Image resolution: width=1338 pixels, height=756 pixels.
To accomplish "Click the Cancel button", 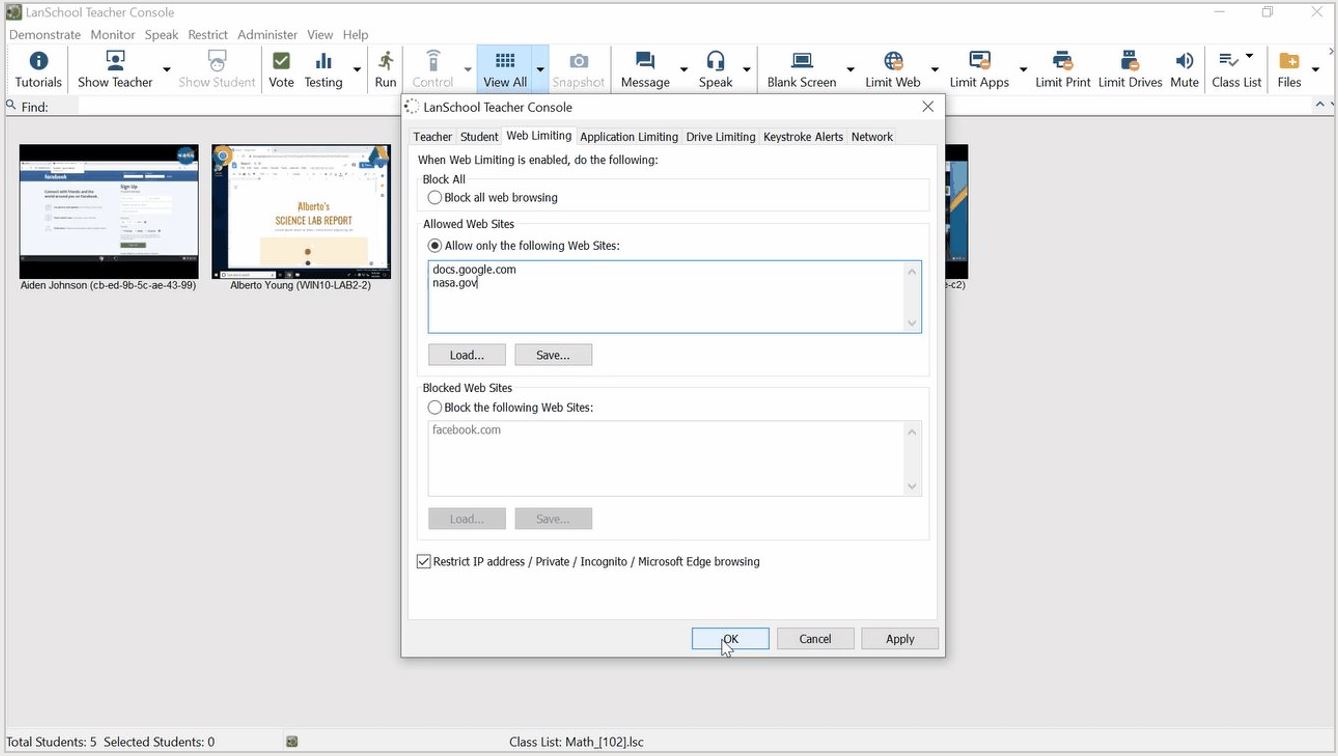I will click(815, 639).
